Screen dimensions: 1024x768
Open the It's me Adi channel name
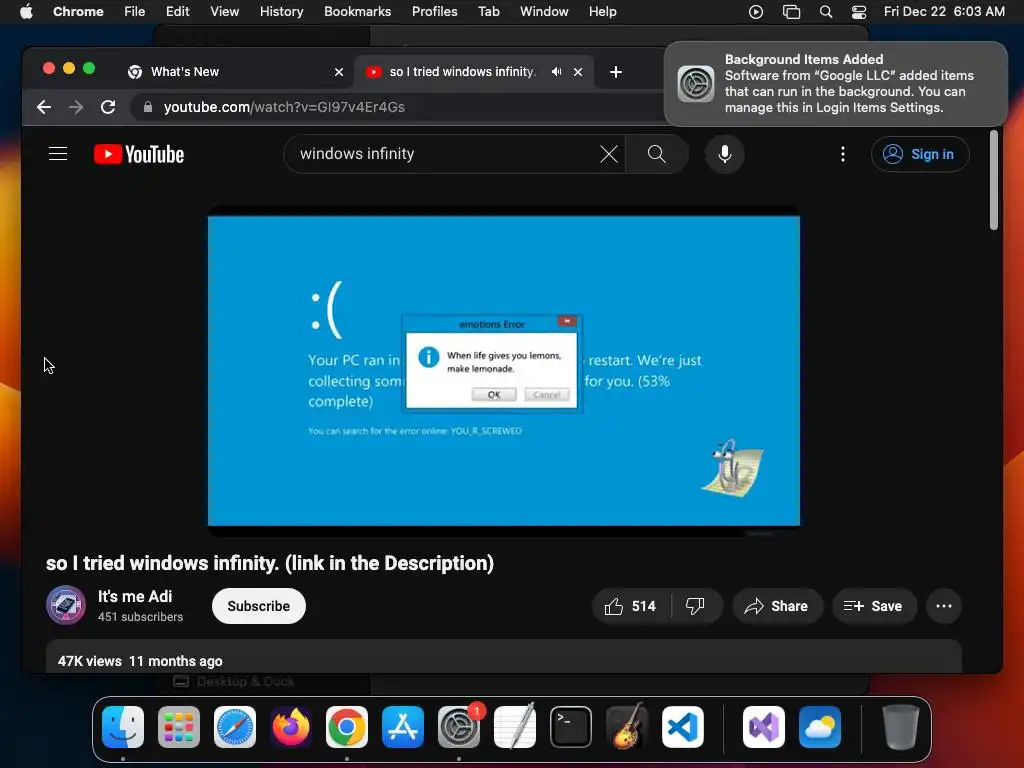pos(135,596)
